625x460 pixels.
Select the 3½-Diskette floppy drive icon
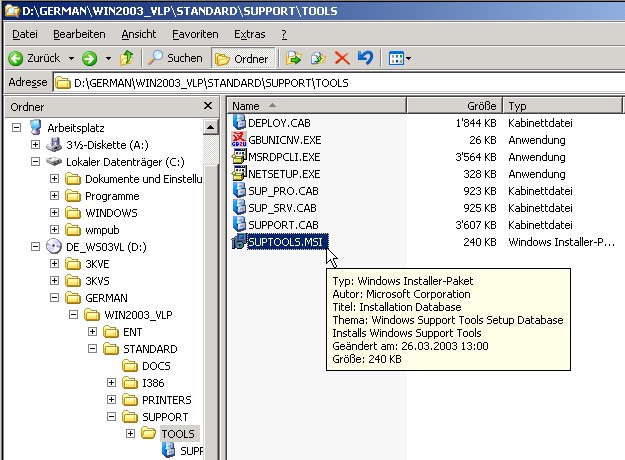(54, 145)
